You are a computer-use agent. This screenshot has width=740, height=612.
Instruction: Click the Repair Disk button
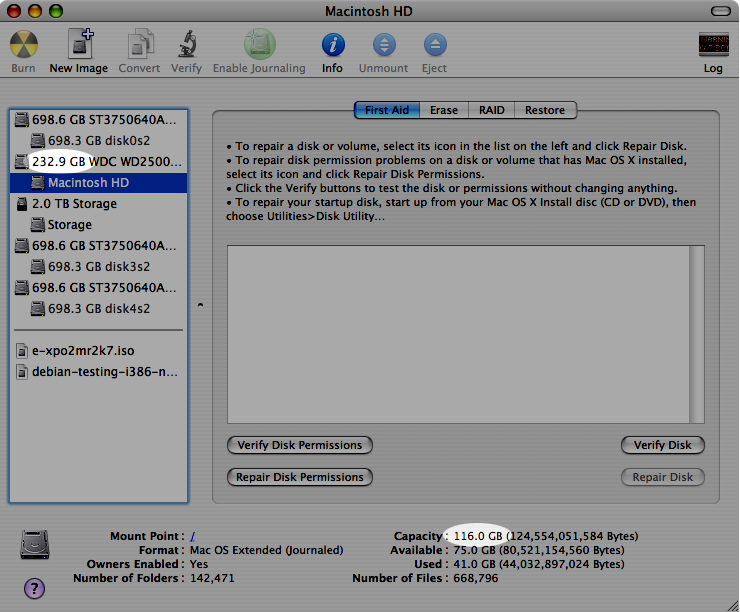[x=663, y=477]
